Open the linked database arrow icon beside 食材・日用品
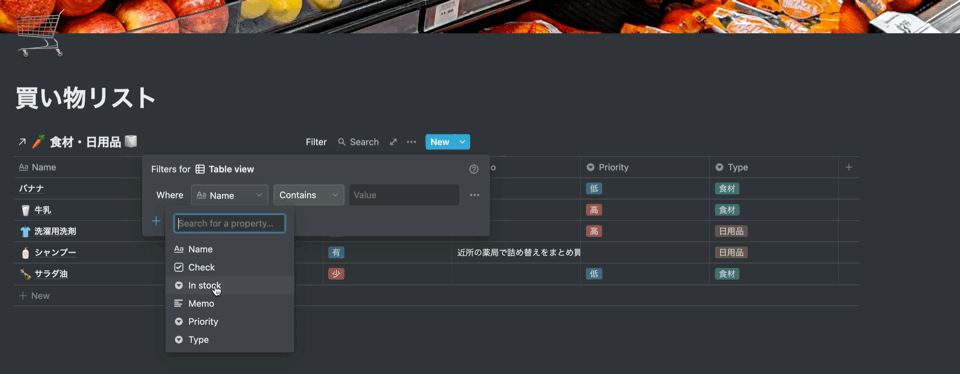Image resolution: width=960 pixels, height=374 pixels. click(x=22, y=142)
